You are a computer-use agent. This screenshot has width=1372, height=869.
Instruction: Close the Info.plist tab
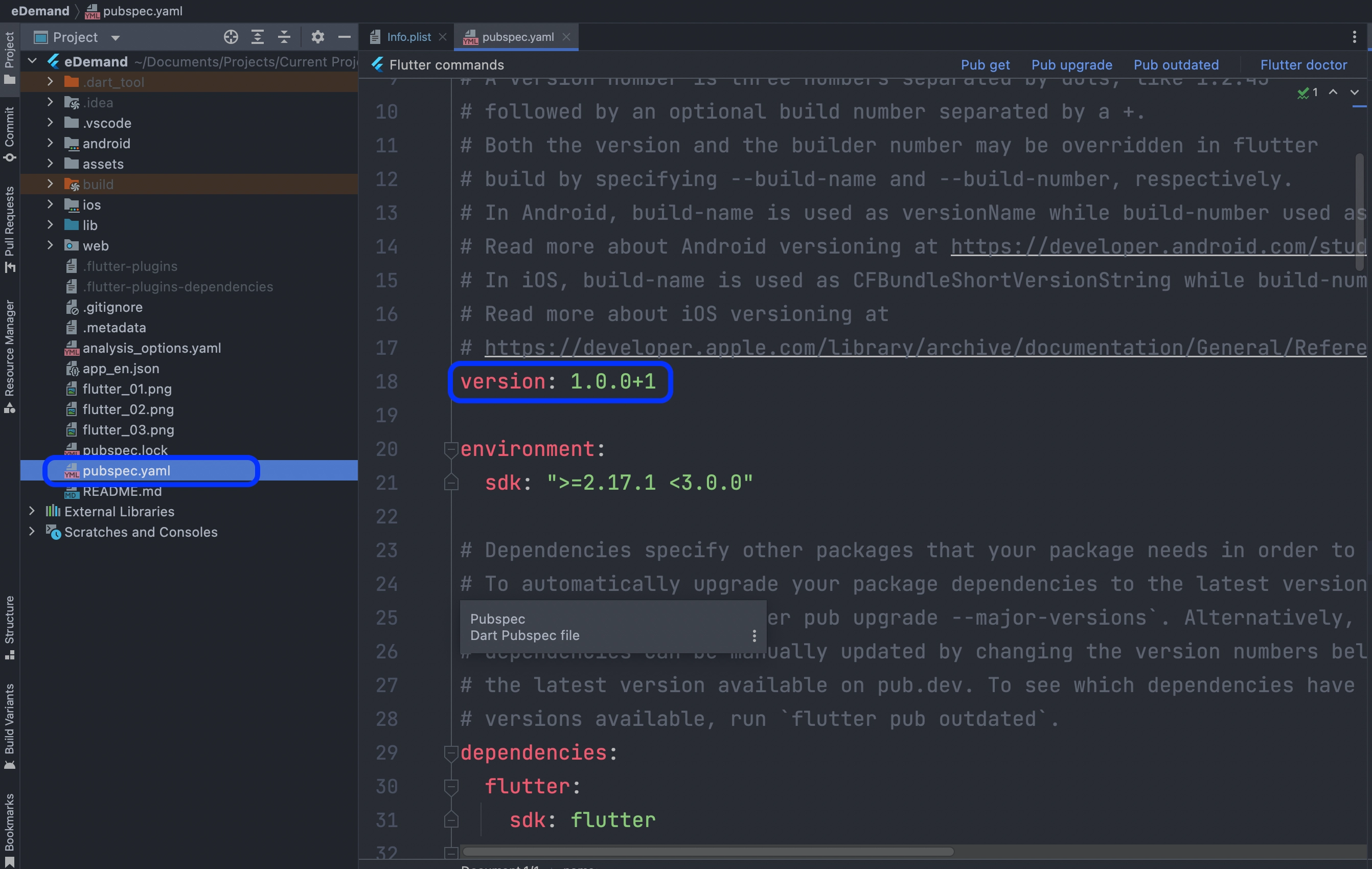[442, 37]
